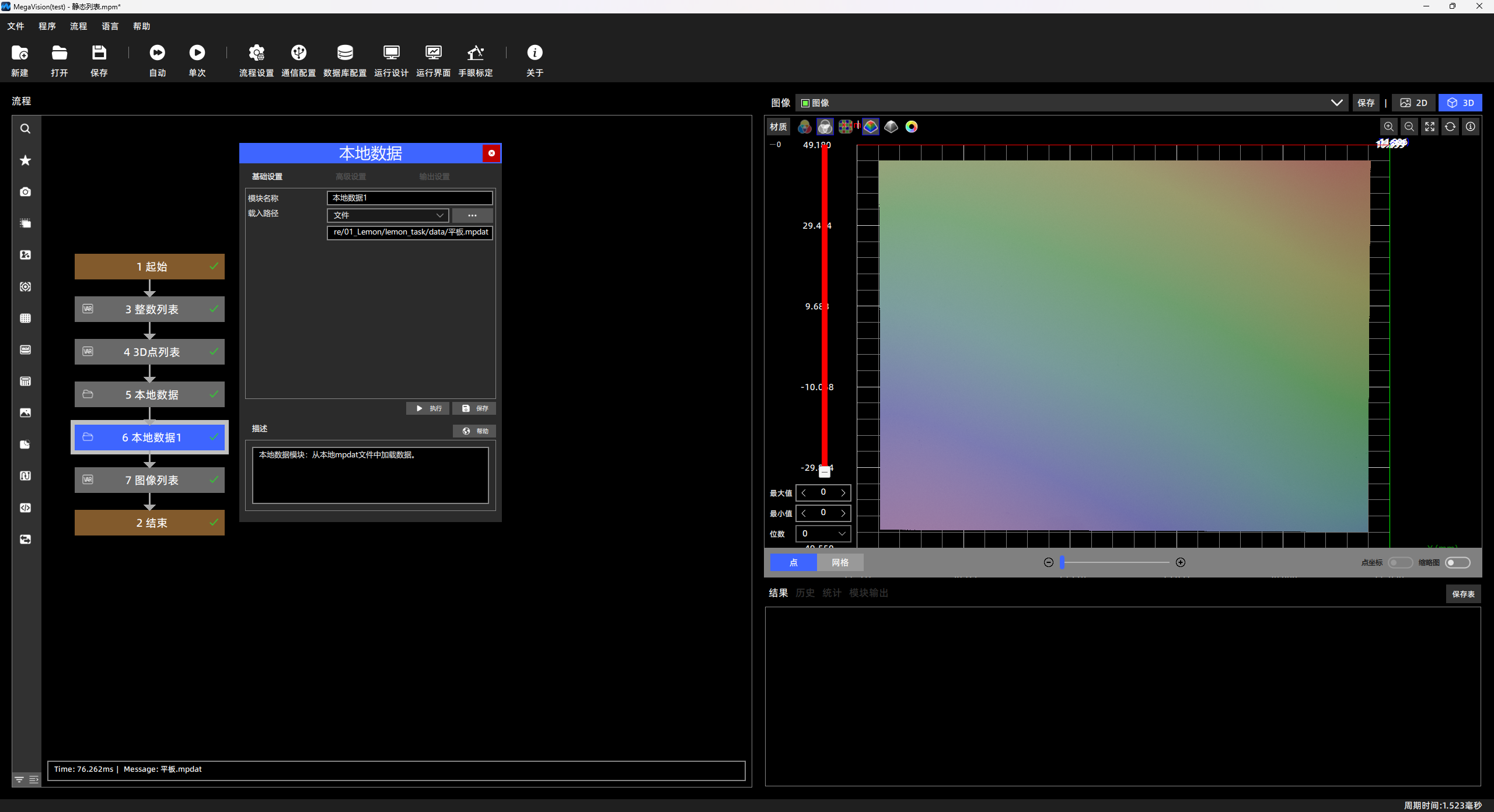The height and width of the screenshot is (812, 1494).
Task: Open the 载入路径 文件 dropdown
Action: coord(388,215)
